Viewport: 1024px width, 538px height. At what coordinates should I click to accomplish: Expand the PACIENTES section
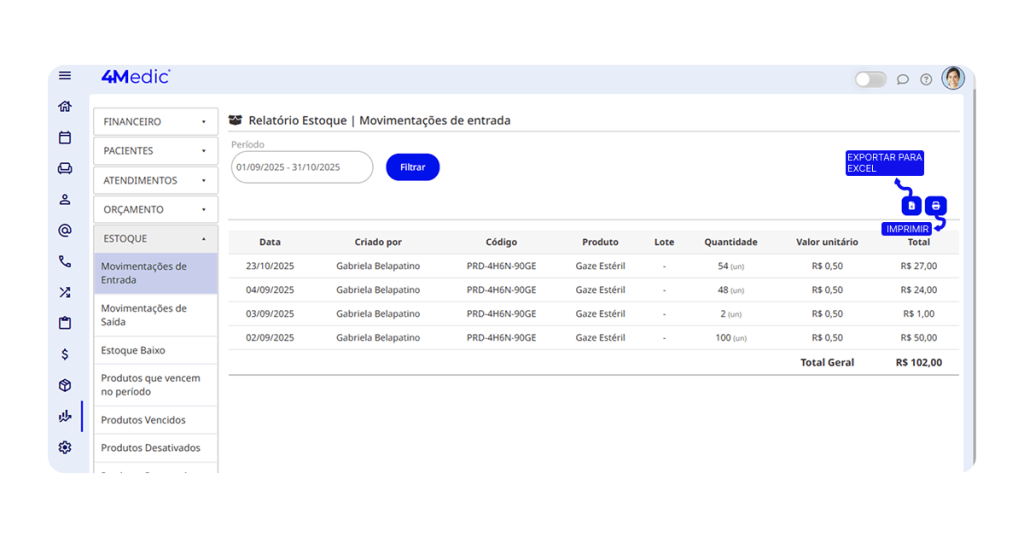[155, 151]
